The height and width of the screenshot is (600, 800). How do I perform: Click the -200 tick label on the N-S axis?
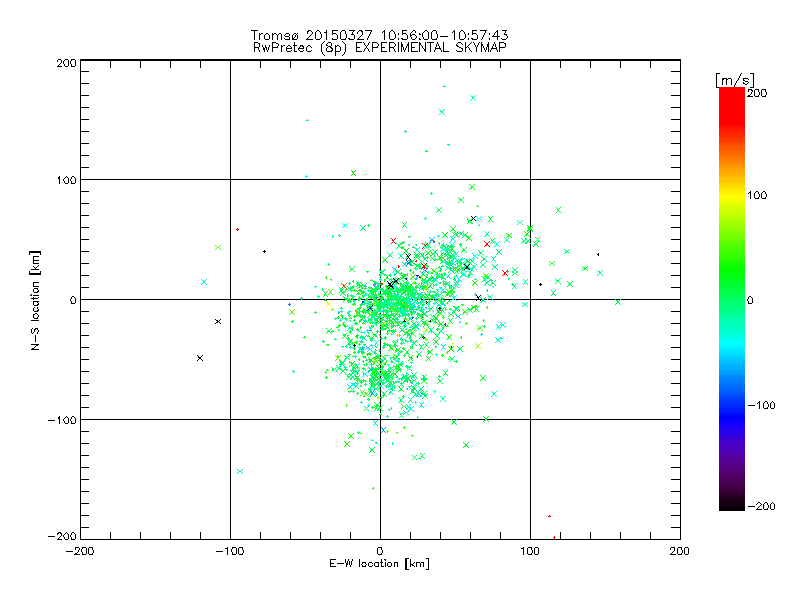[62, 536]
